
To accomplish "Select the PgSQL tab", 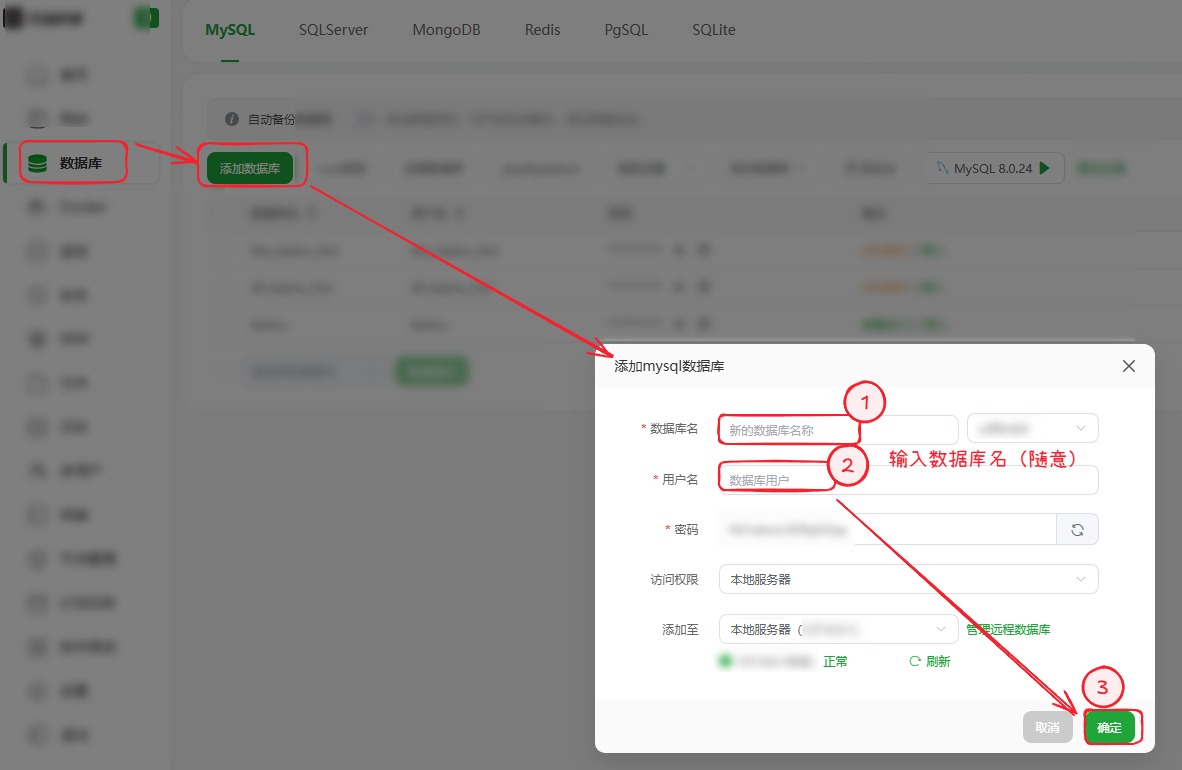I will click(626, 30).
